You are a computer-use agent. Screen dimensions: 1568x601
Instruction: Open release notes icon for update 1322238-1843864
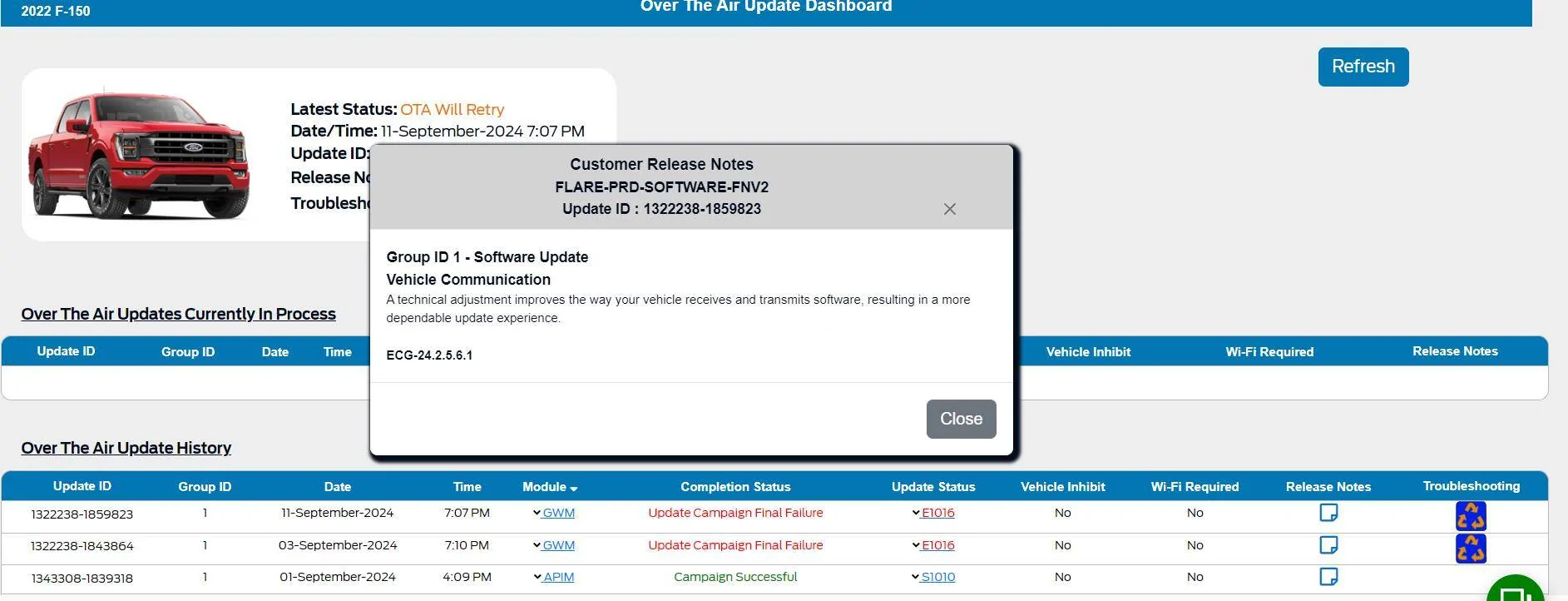[1328, 545]
